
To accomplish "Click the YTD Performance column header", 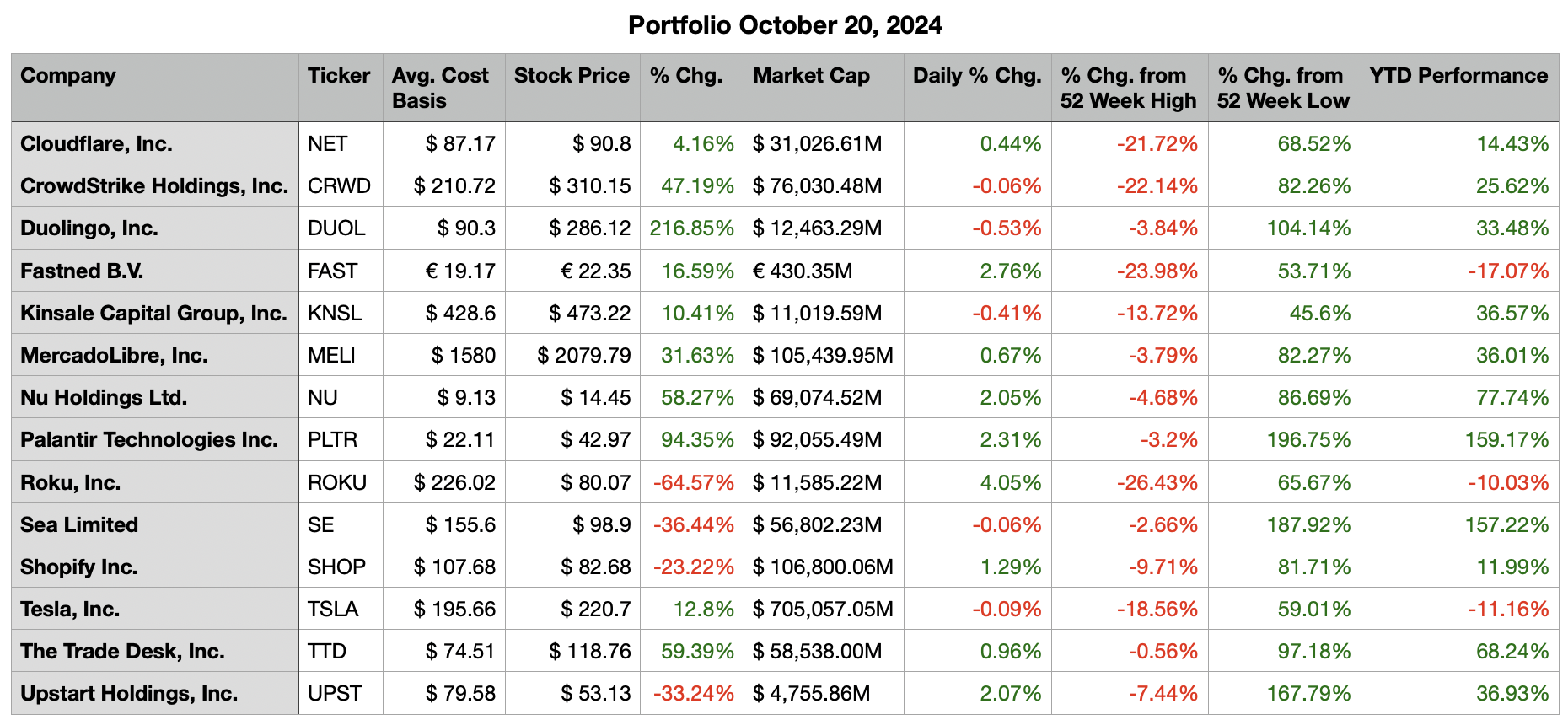I will coord(1458,76).
